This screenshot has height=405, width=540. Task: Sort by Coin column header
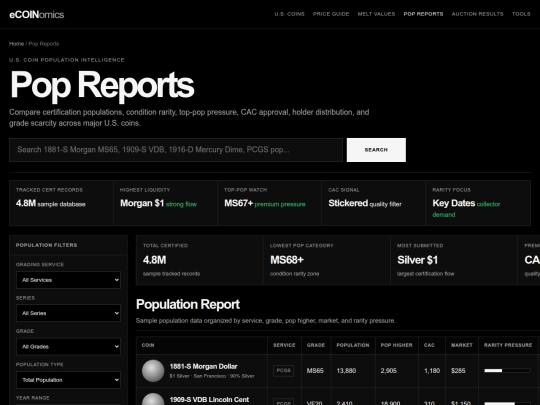pos(148,345)
